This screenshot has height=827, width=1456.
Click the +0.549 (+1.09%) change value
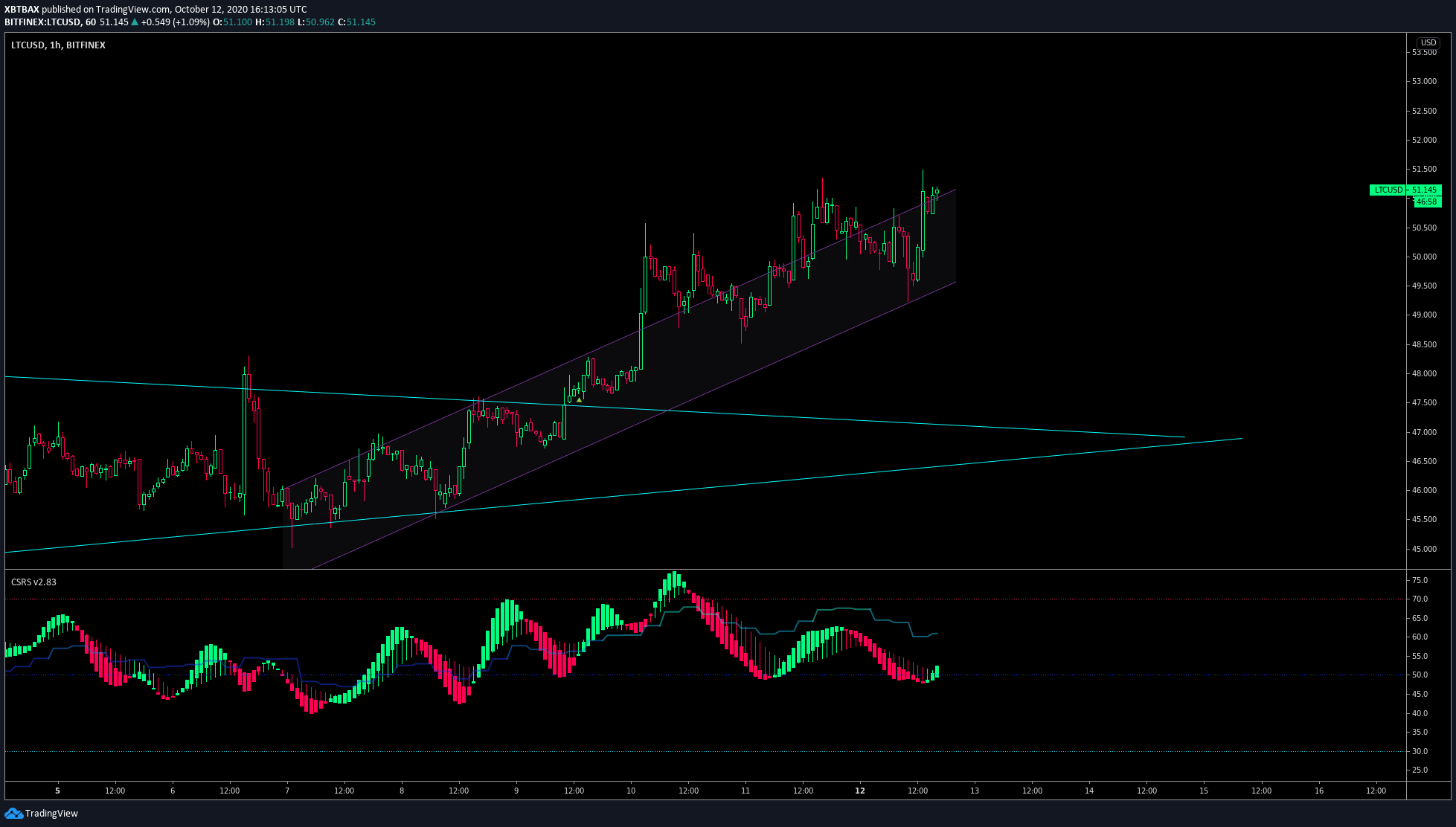coord(176,22)
